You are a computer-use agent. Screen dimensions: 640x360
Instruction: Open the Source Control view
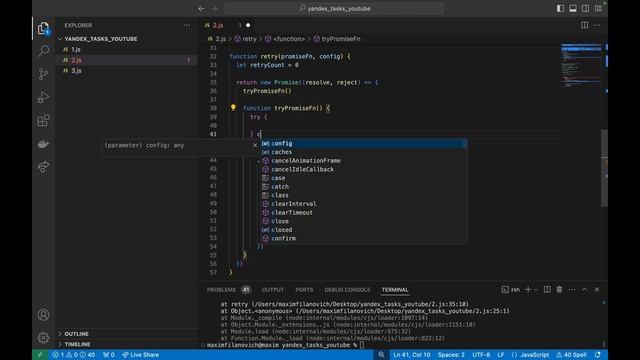pyautogui.click(x=43, y=74)
